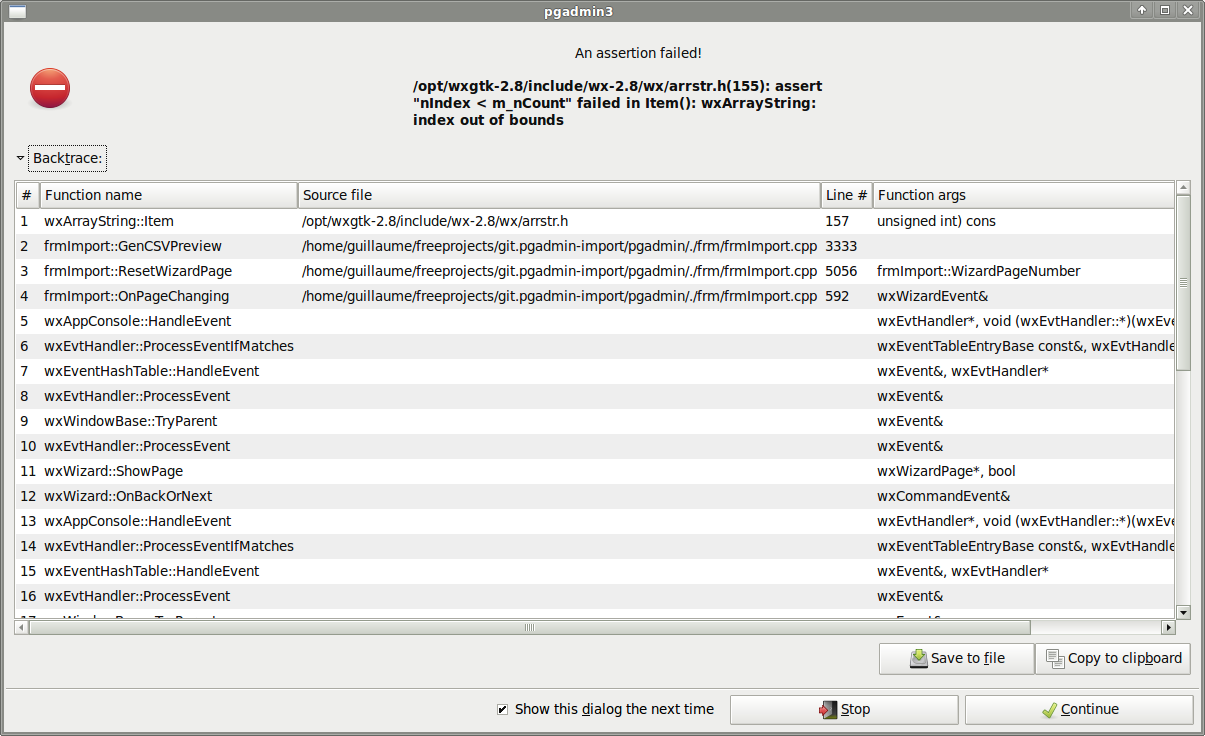Click the green checkmark on Continue
Viewport: 1205px width, 736px height.
coord(1048,709)
